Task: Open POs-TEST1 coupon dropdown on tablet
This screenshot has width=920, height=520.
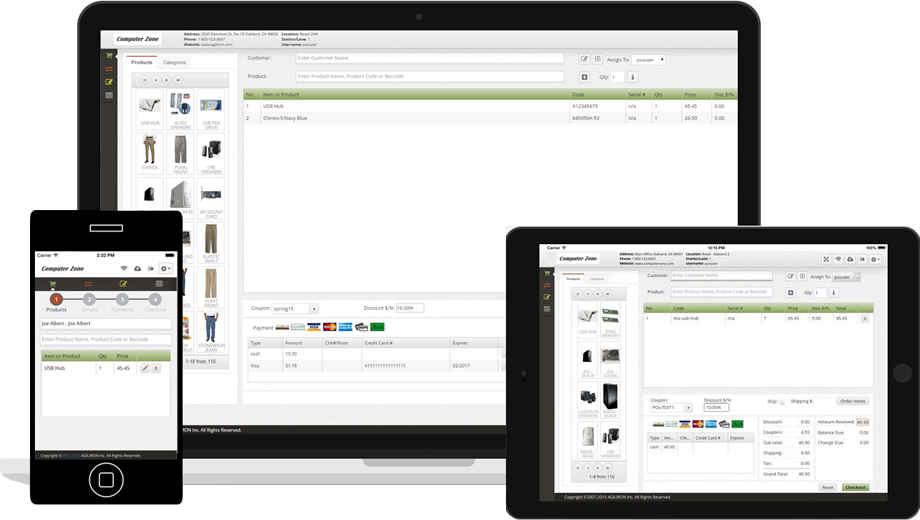Action: click(x=672, y=407)
